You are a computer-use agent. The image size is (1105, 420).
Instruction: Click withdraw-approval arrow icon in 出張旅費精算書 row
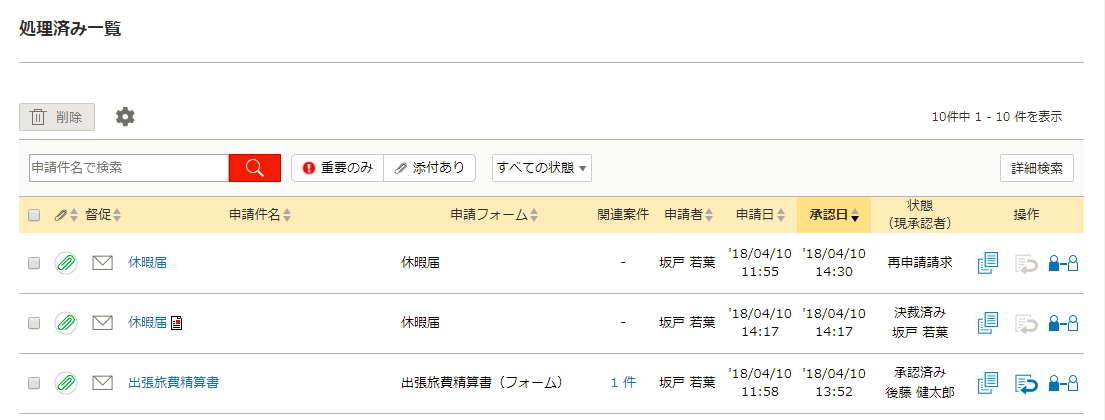pos(1027,383)
